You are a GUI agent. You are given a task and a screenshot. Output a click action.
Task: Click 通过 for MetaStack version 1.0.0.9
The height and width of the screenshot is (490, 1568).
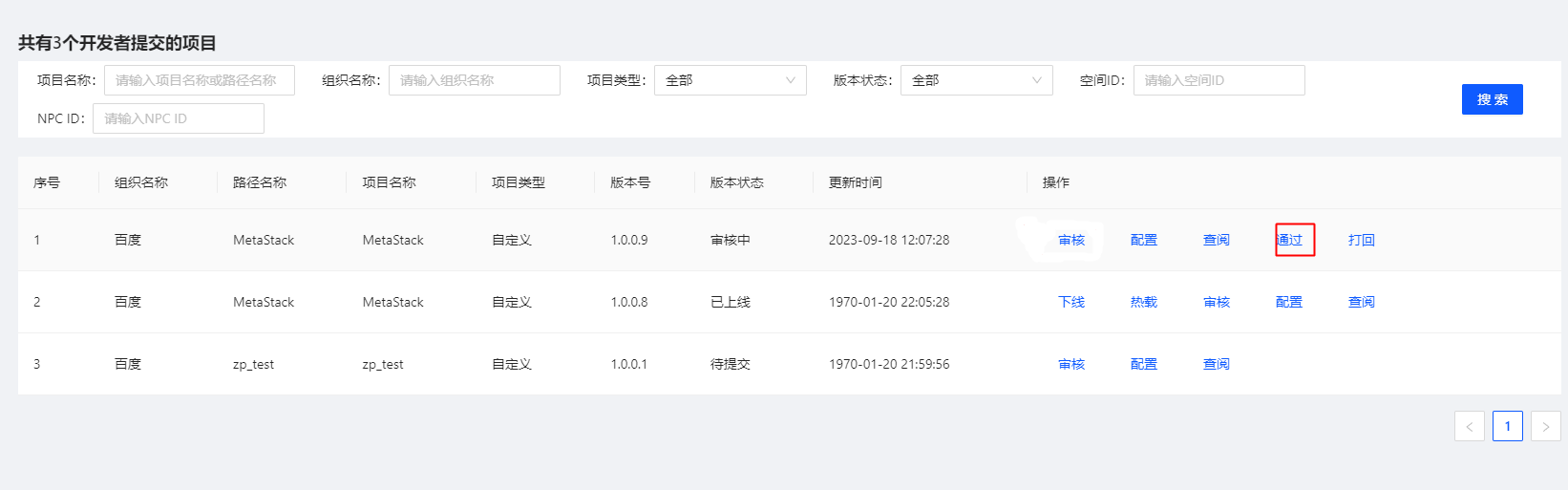click(x=1290, y=240)
